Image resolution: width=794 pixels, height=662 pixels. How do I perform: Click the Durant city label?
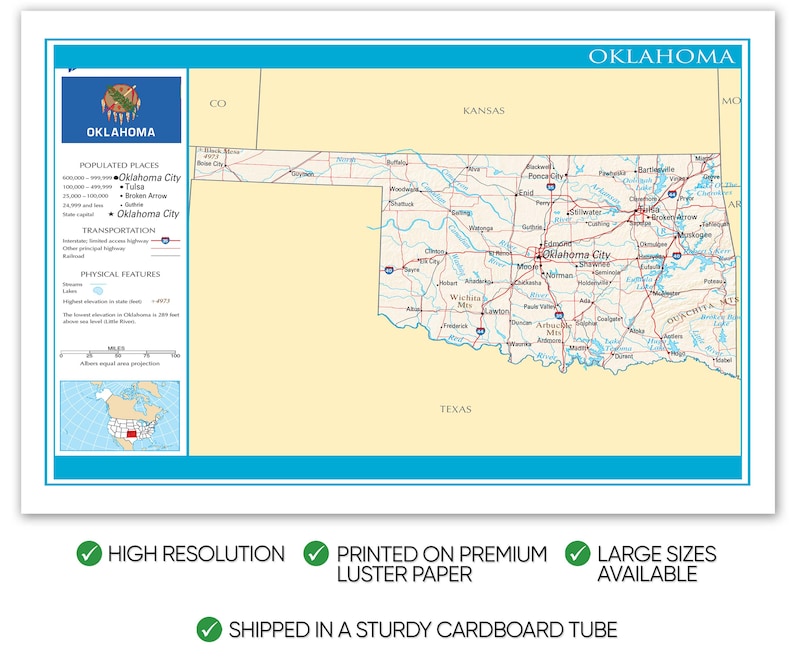tap(624, 356)
